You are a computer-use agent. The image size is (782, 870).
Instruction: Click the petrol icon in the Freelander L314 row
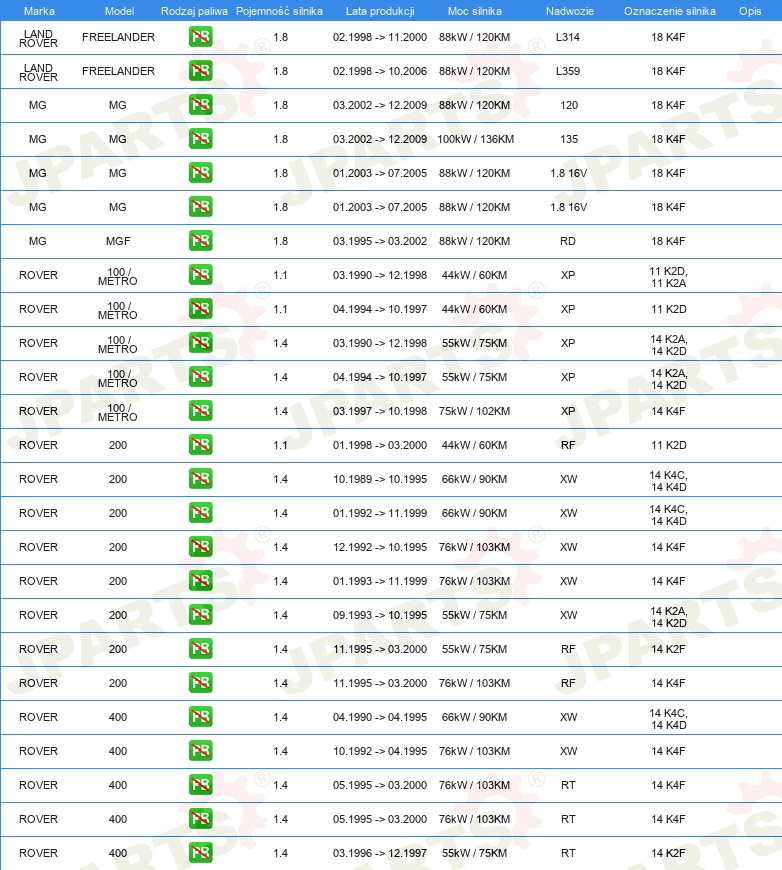point(200,37)
